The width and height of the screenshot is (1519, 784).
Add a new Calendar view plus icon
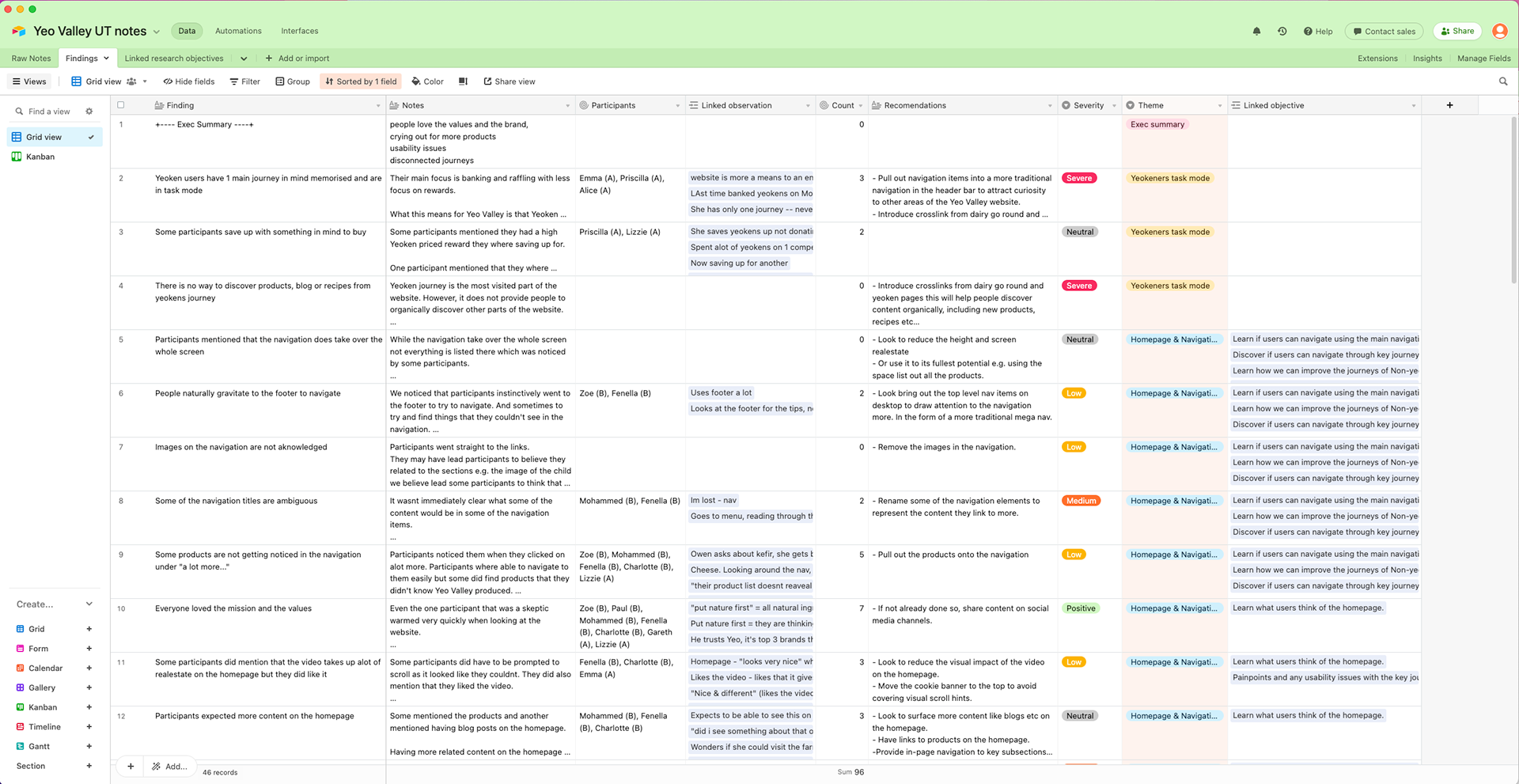tap(89, 668)
